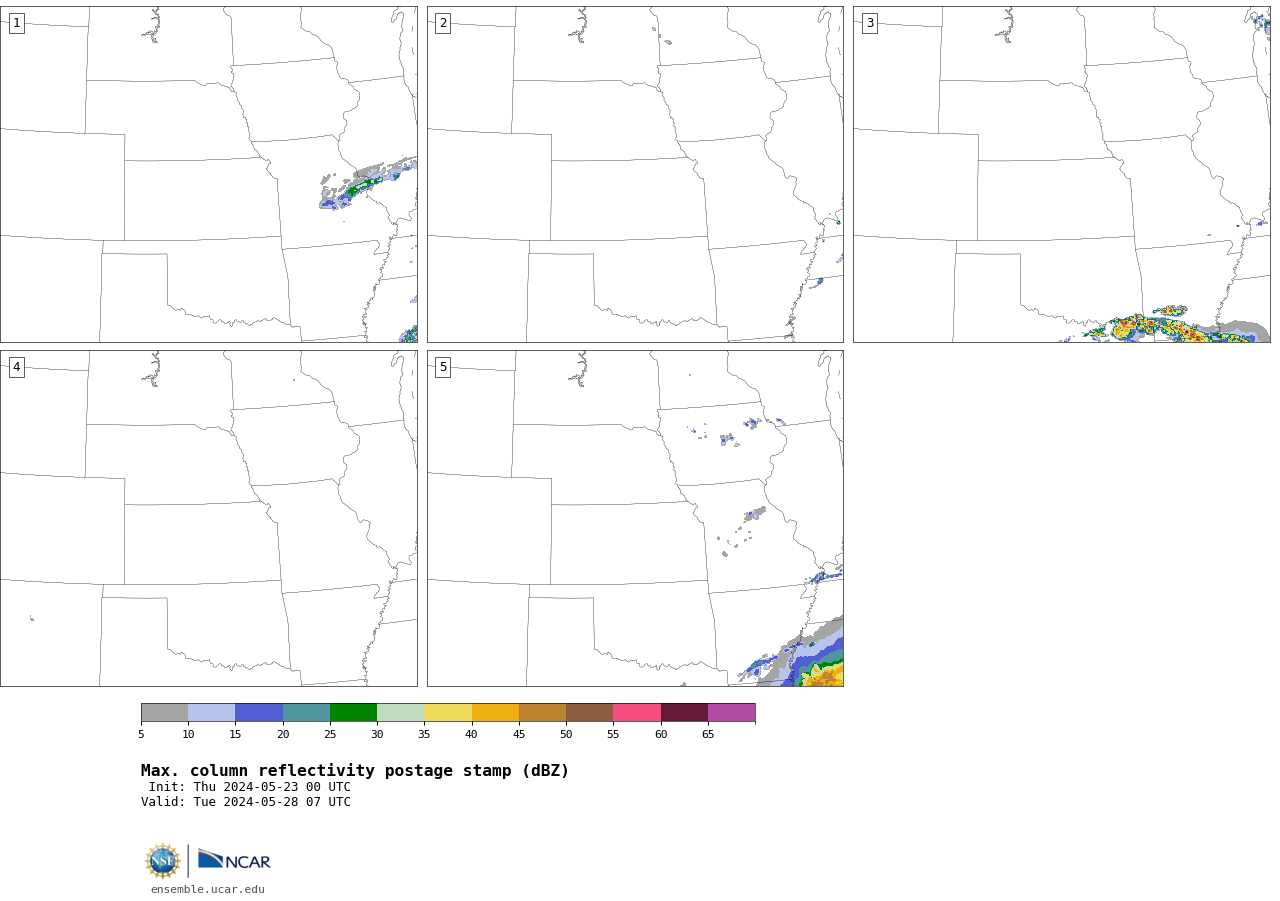The width and height of the screenshot is (1280, 901).
Task: Click the colorbar tick label 35
Action: [x=424, y=735]
